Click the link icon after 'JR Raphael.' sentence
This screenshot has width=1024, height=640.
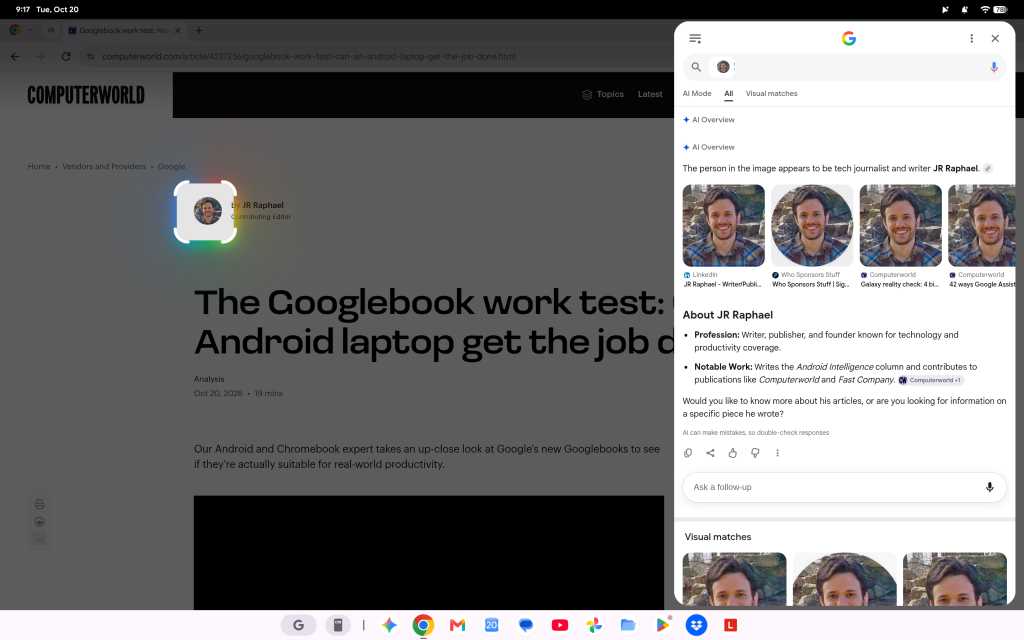tap(988, 168)
